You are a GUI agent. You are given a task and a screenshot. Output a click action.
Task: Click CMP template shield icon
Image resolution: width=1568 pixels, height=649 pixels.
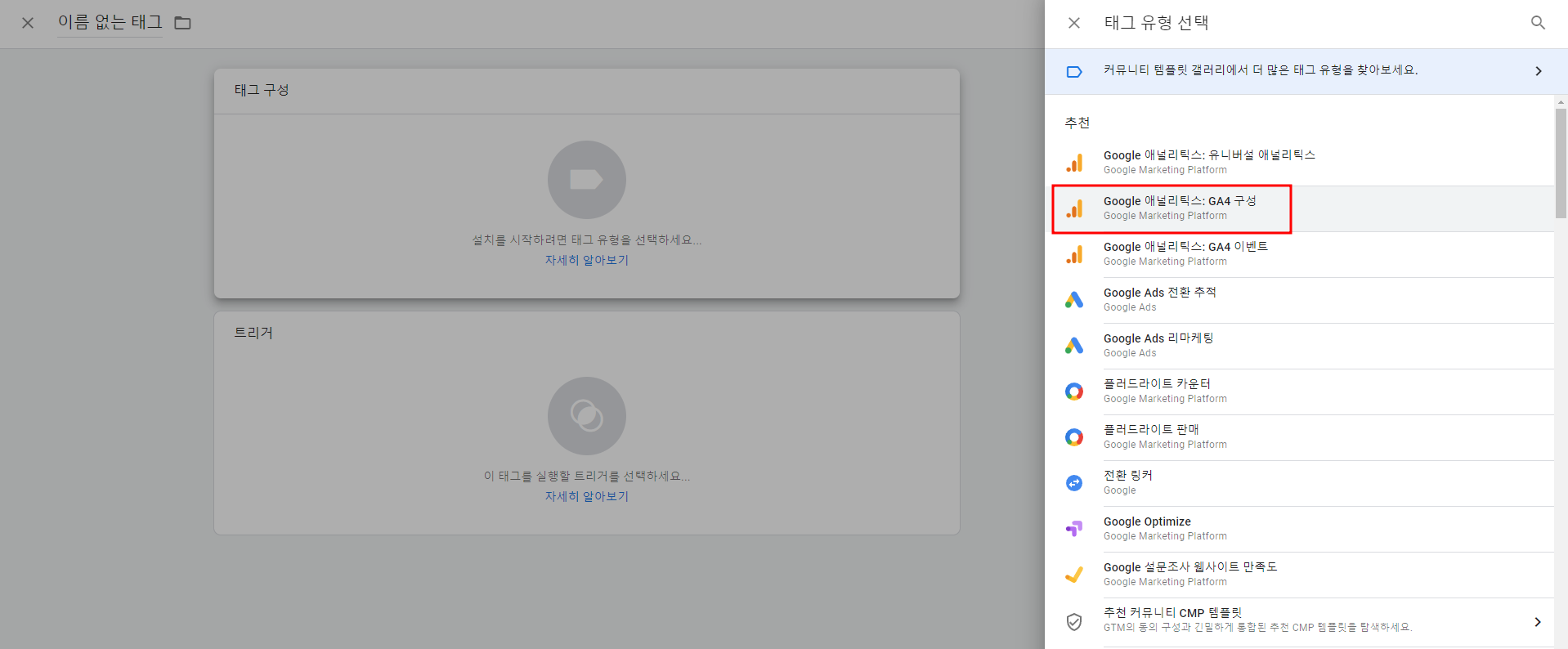click(x=1074, y=622)
